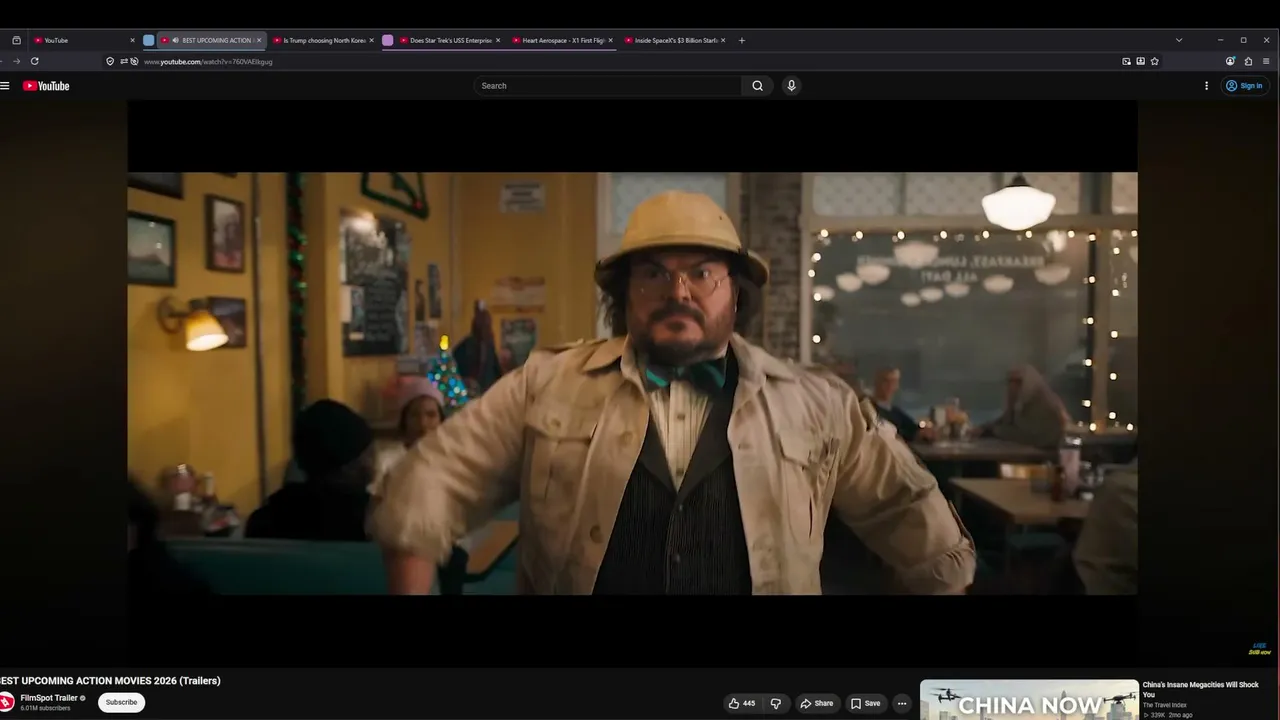
Task: Open the FilmSpot Trailer channel name
Action: coord(49,698)
